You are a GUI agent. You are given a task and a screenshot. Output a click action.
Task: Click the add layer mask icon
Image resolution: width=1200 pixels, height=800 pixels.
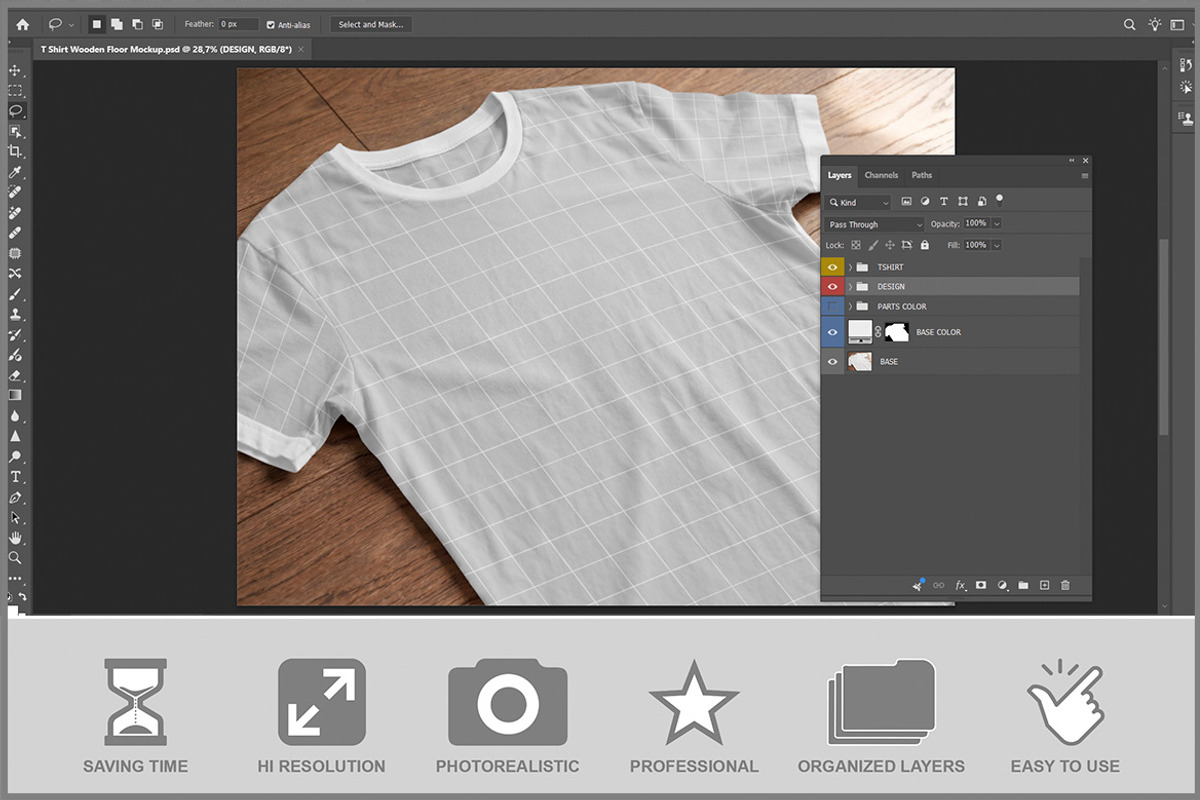pyautogui.click(x=981, y=585)
